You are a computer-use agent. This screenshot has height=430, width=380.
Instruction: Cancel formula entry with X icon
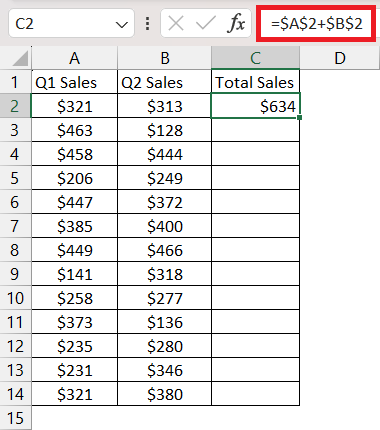coord(176,23)
